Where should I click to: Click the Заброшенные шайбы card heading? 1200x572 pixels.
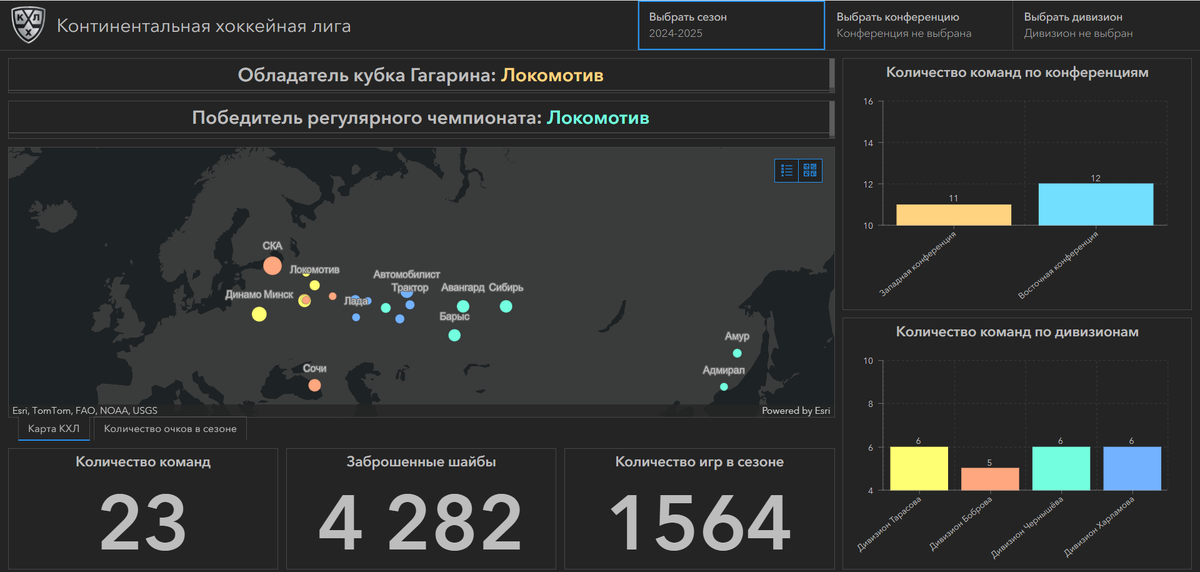coord(421,462)
